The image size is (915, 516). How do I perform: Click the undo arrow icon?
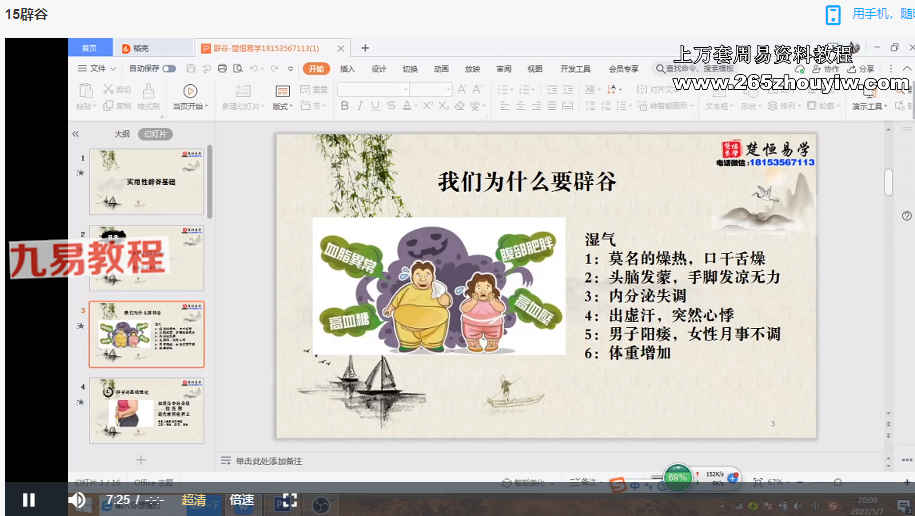point(253,68)
